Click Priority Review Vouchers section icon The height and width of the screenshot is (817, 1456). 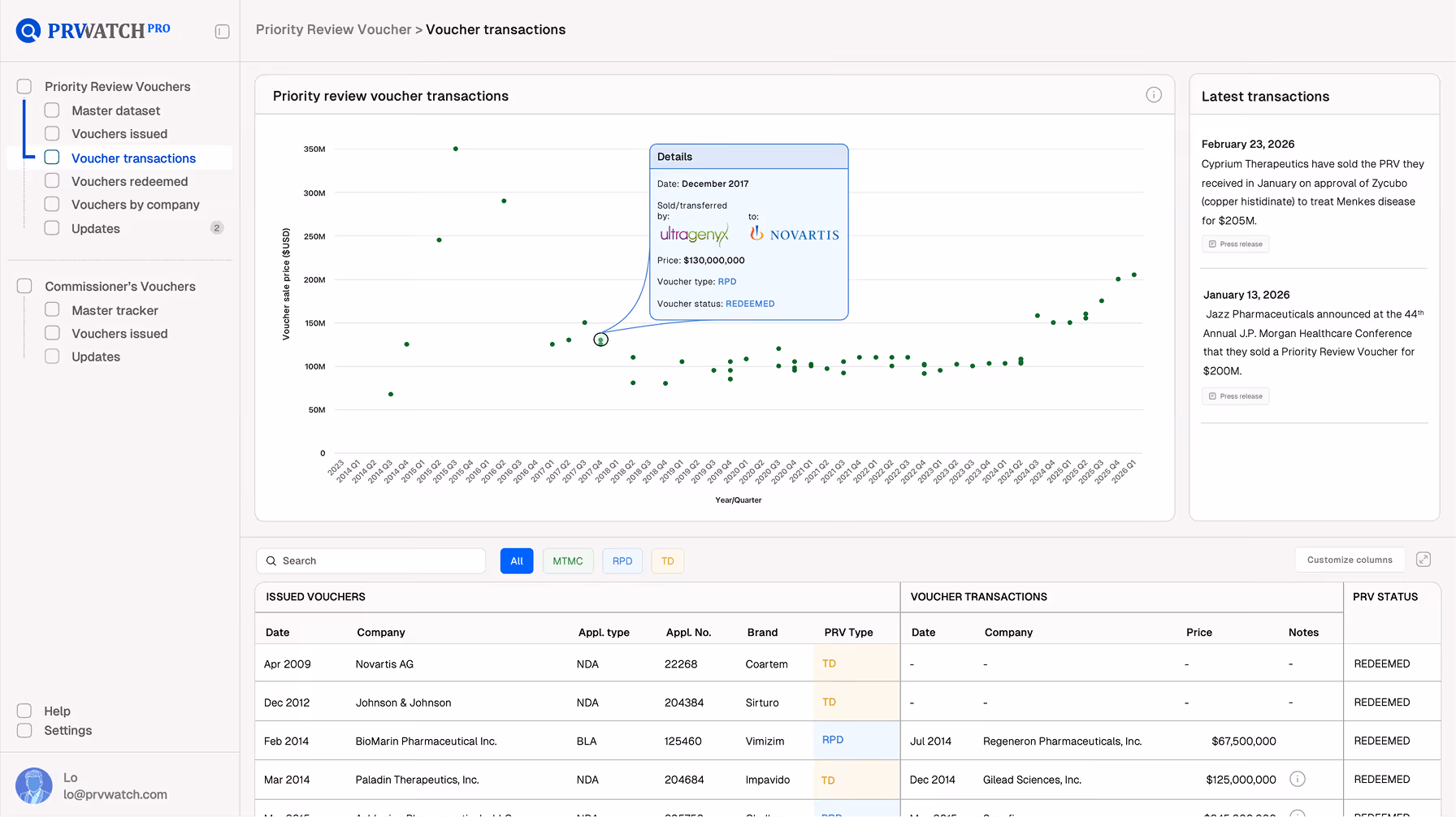click(24, 86)
